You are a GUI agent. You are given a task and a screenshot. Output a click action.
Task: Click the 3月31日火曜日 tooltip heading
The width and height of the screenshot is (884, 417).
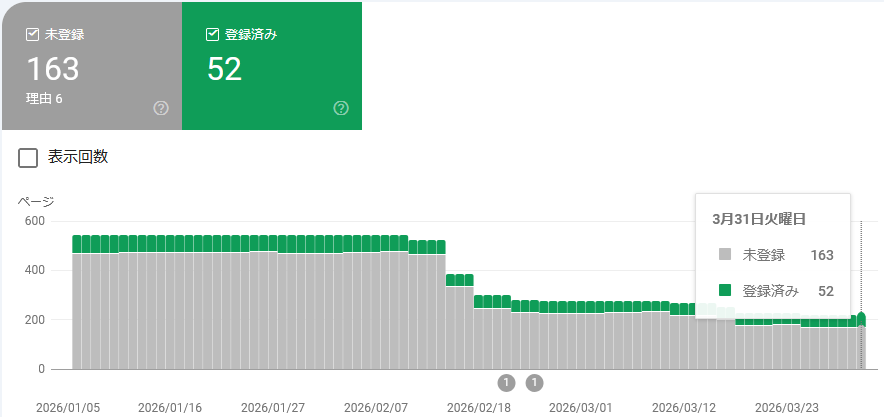coord(759,218)
